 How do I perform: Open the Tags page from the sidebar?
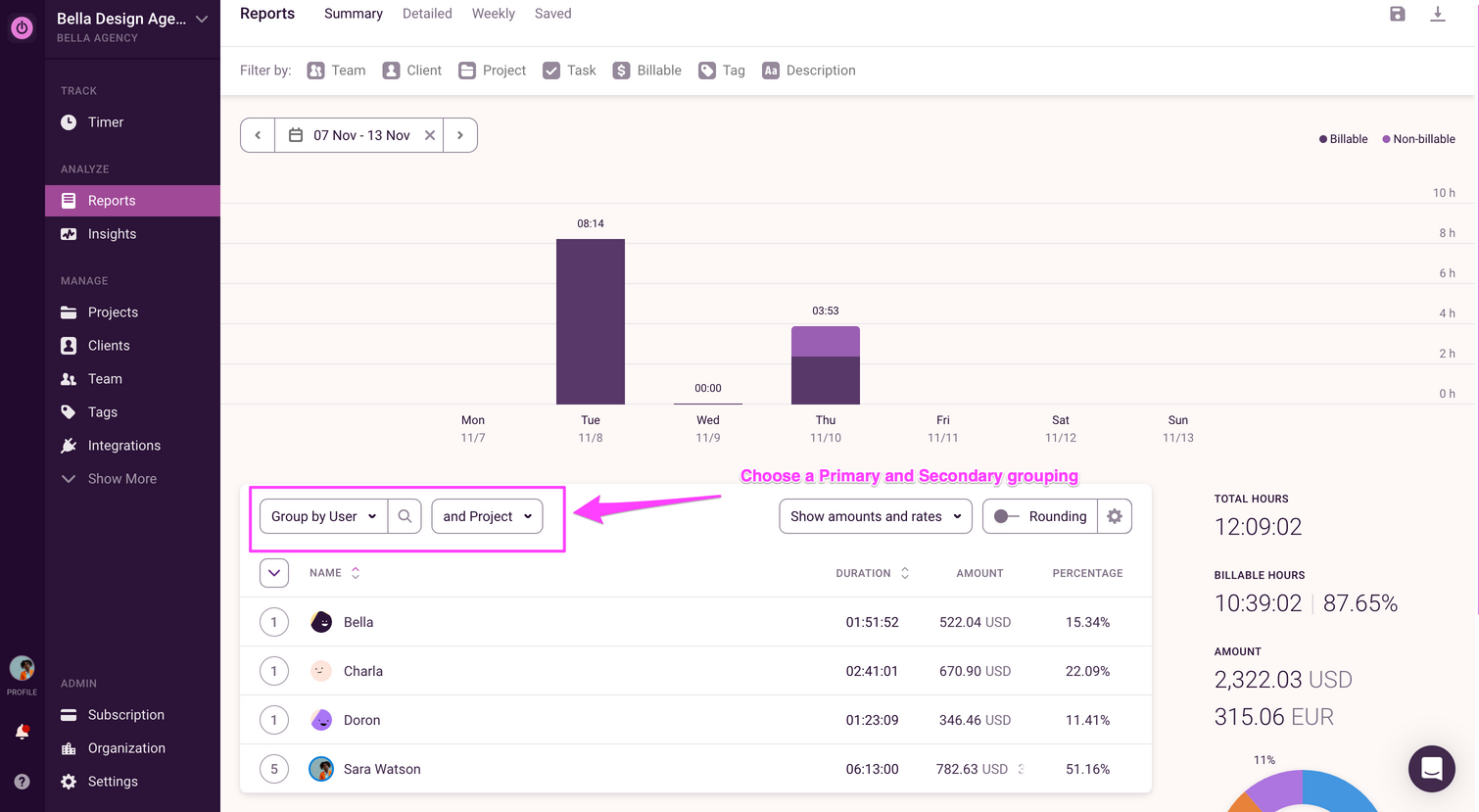coord(102,411)
